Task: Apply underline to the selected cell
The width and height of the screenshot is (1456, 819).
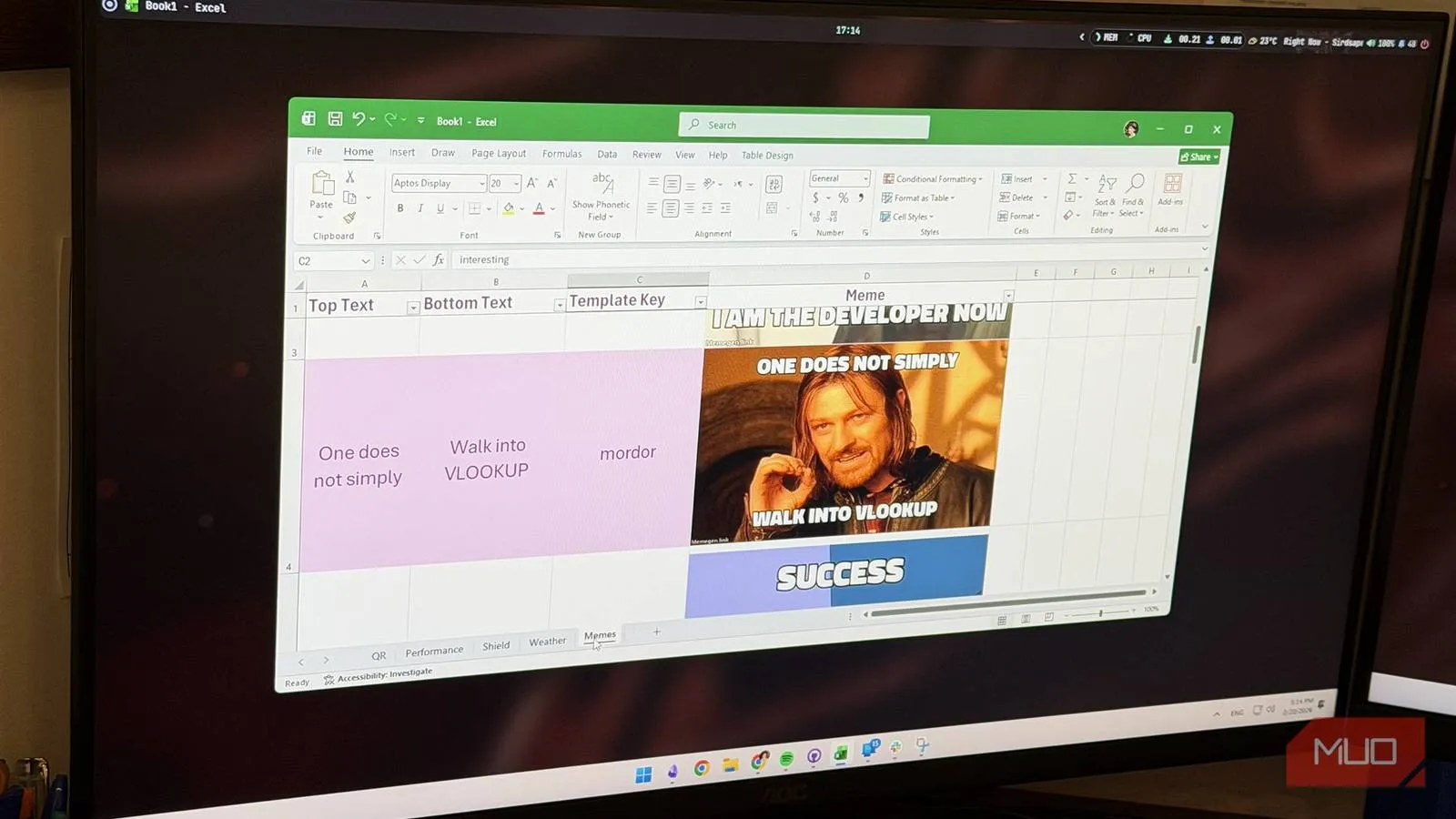Action: [x=440, y=208]
